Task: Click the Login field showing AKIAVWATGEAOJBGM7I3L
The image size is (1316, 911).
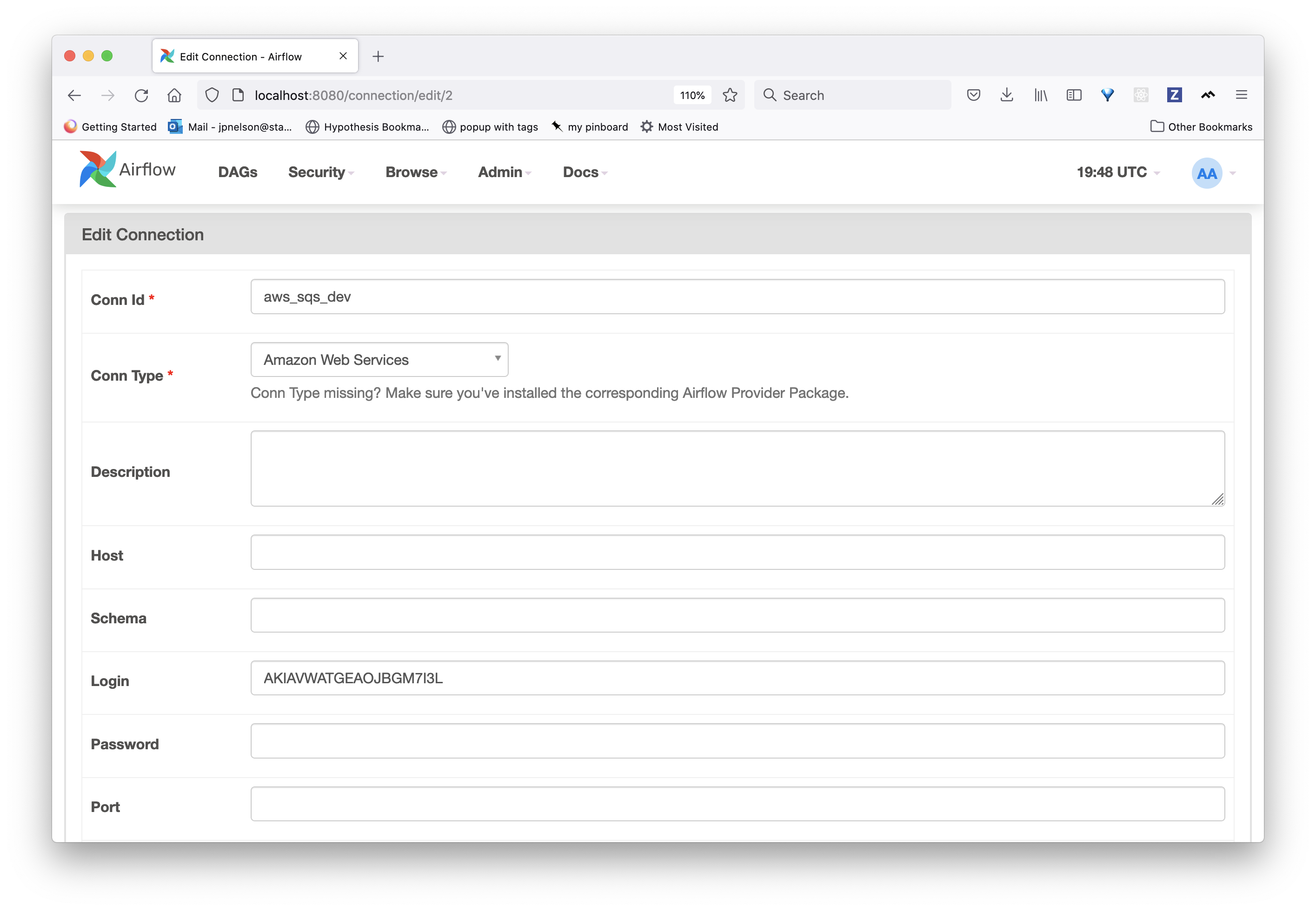Action: pos(738,678)
